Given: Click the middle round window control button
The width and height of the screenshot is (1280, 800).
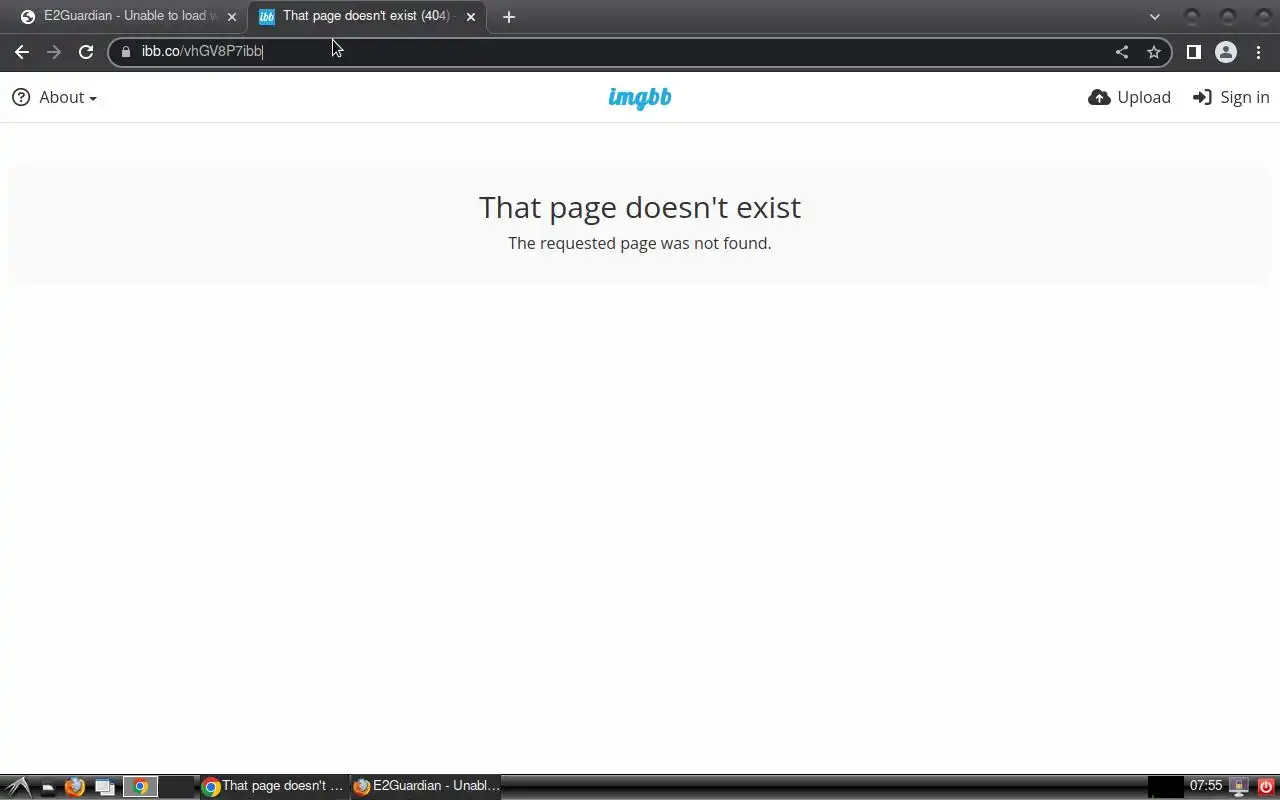Looking at the screenshot, I should click(x=1227, y=17).
